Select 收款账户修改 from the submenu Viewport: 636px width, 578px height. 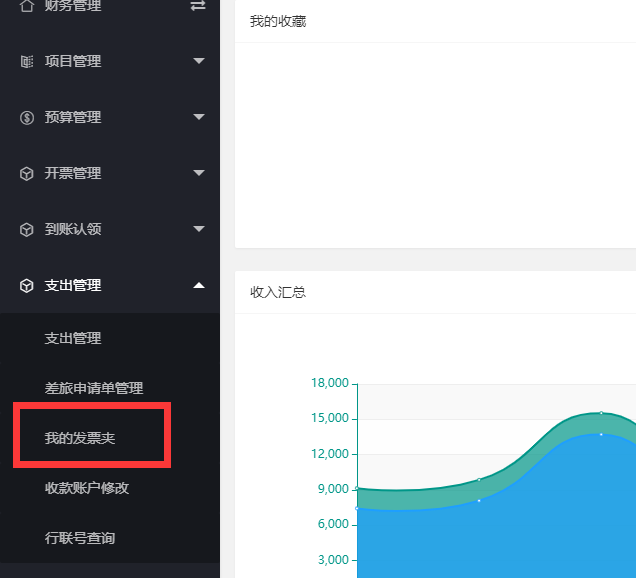coord(87,488)
